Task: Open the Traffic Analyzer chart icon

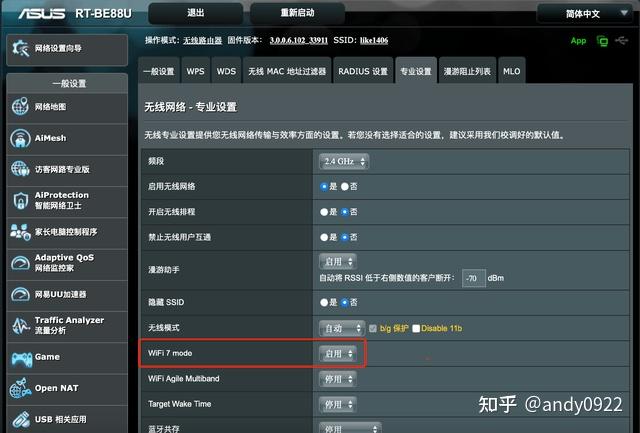Action: [x=20, y=326]
